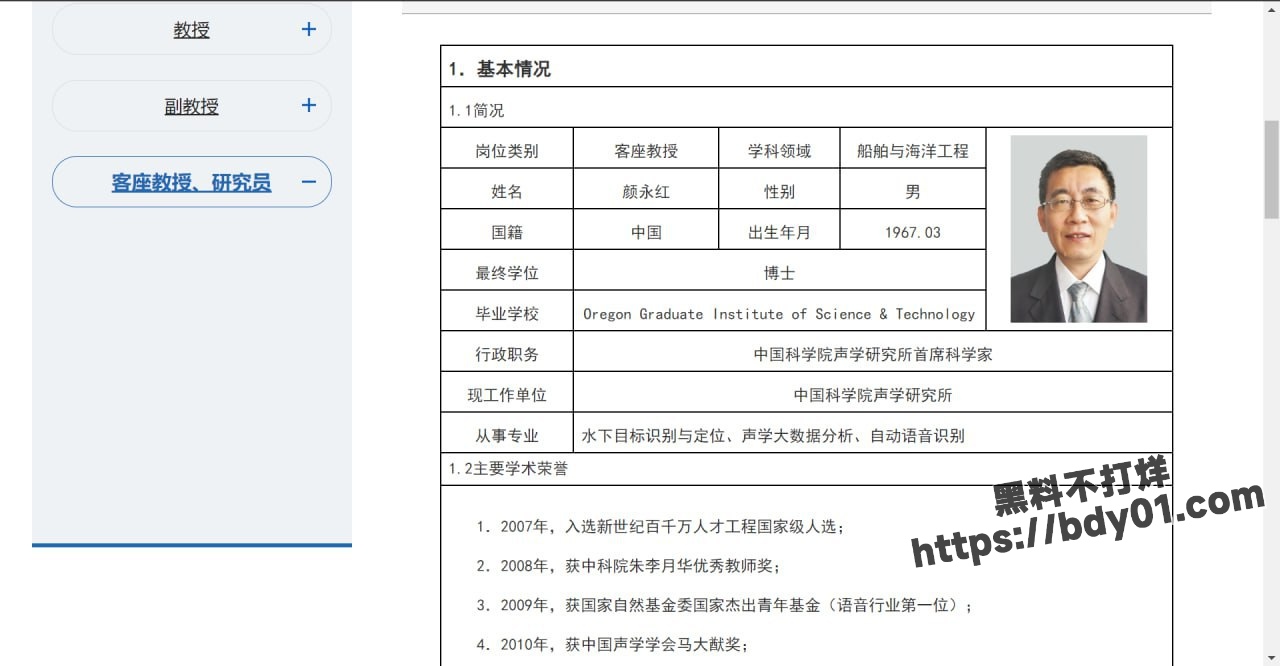Expand the 教授 section plus icon
1280x666 pixels.
tap(309, 29)
